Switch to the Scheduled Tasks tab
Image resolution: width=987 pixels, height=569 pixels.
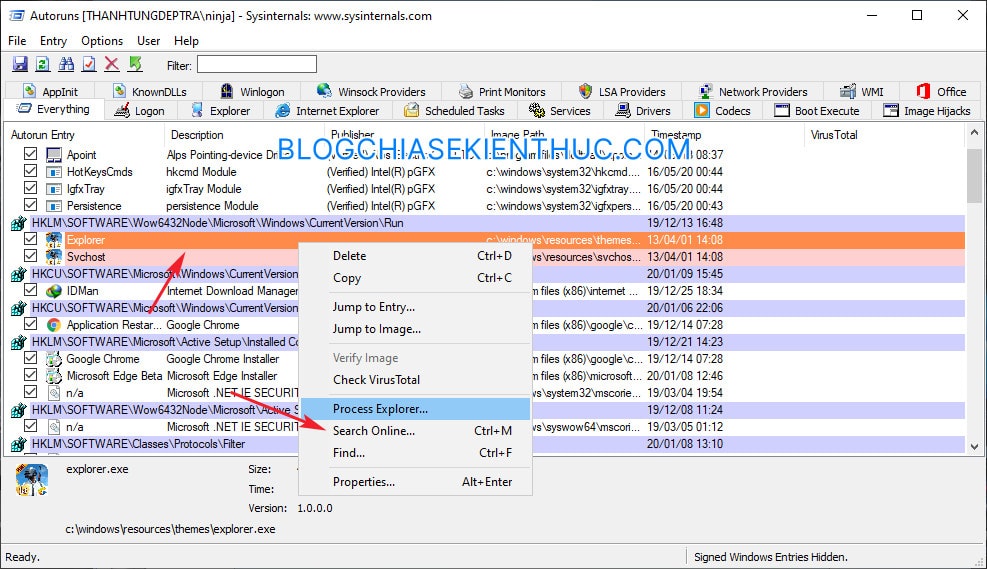click(454, 111)
